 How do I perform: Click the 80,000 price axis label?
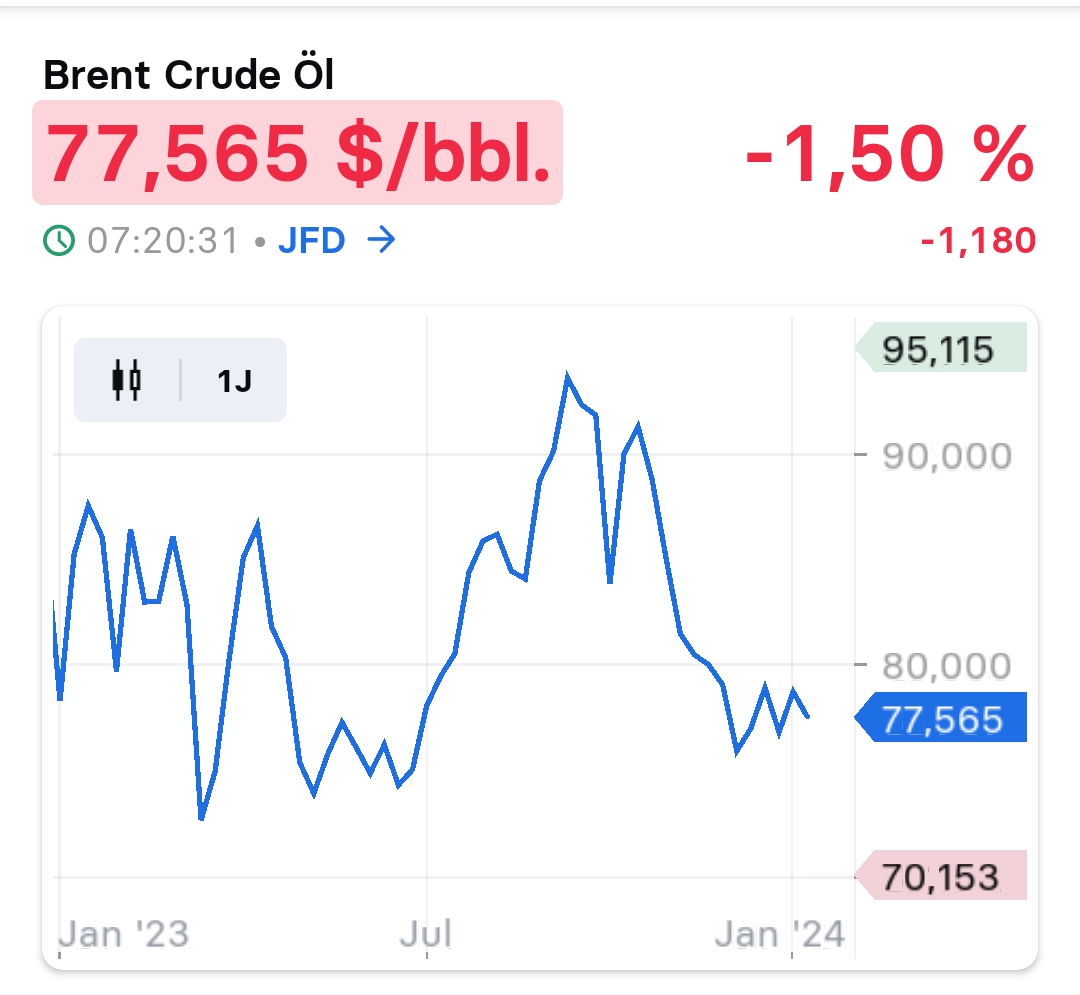pos(946,665)
